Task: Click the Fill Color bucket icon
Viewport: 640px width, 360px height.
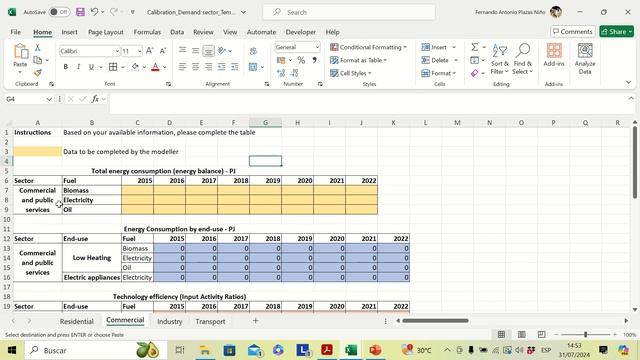Action: [x=135, y=67]
